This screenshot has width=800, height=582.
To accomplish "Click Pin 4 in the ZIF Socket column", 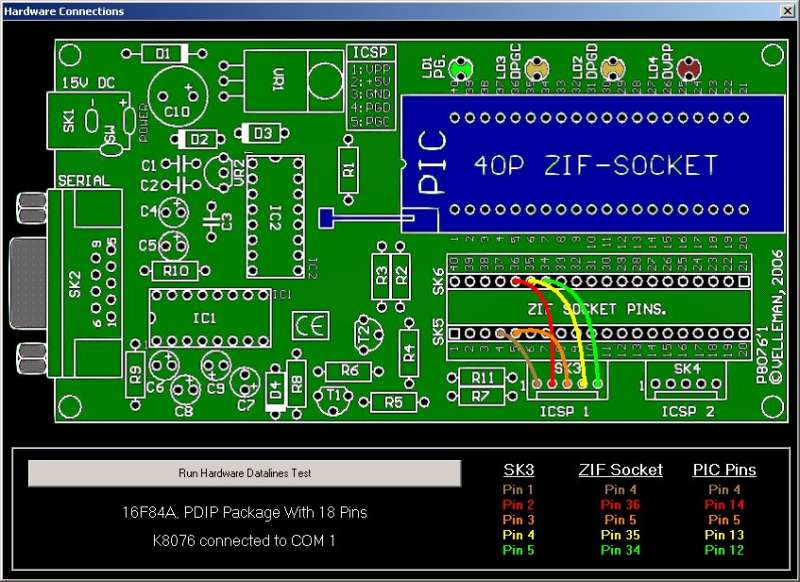I will click(x=620, y=490).
